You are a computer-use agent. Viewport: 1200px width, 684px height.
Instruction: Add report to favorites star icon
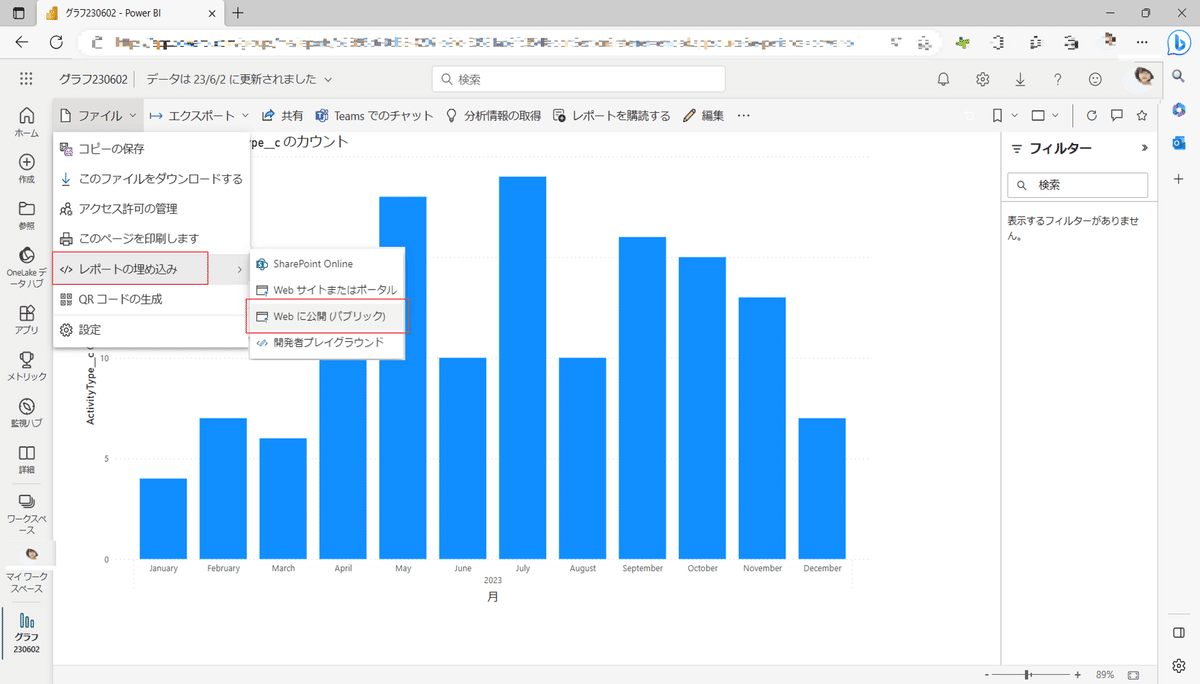coord(1142,115)
